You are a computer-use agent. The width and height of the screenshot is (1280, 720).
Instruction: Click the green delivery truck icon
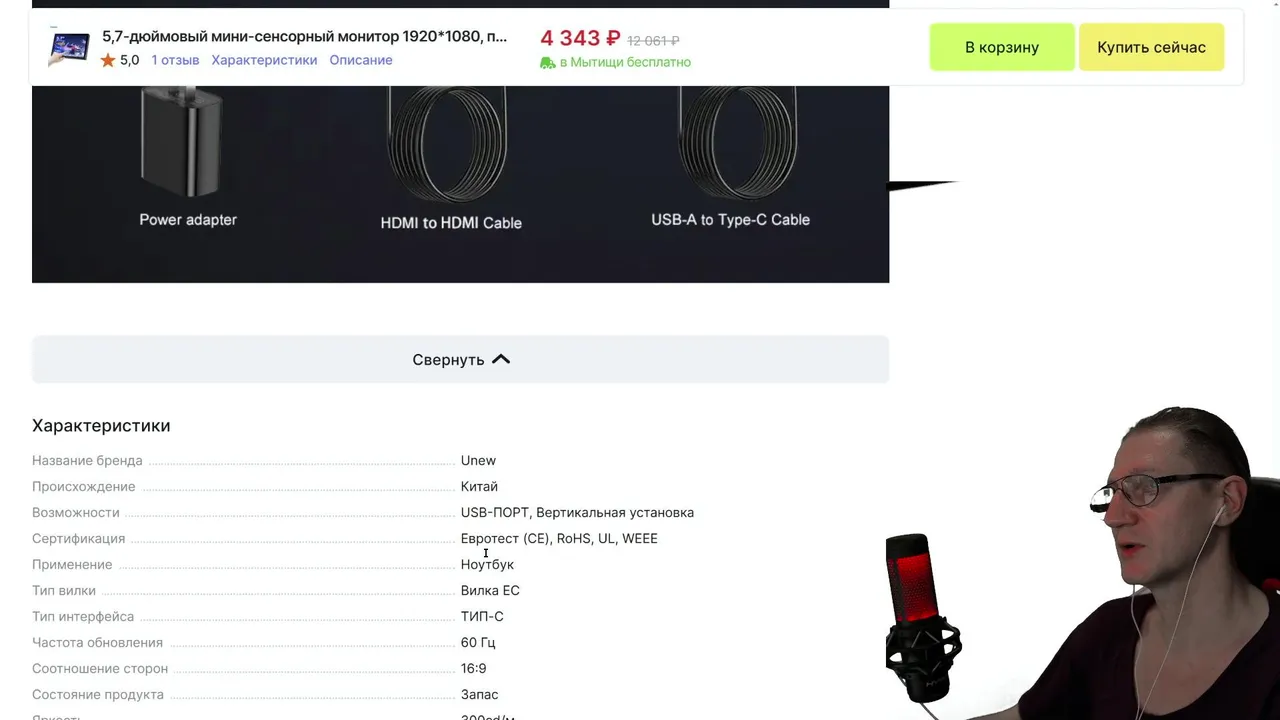coord(547,62)
